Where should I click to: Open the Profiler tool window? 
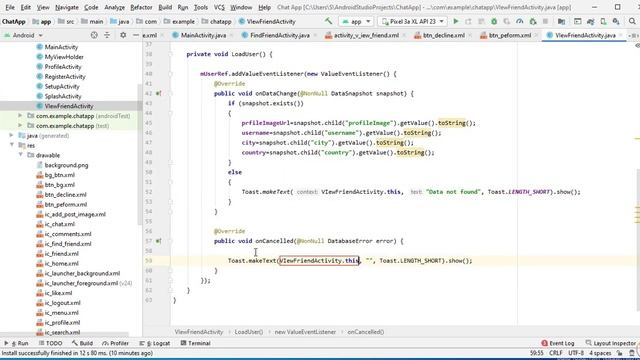tap(116, 343)
